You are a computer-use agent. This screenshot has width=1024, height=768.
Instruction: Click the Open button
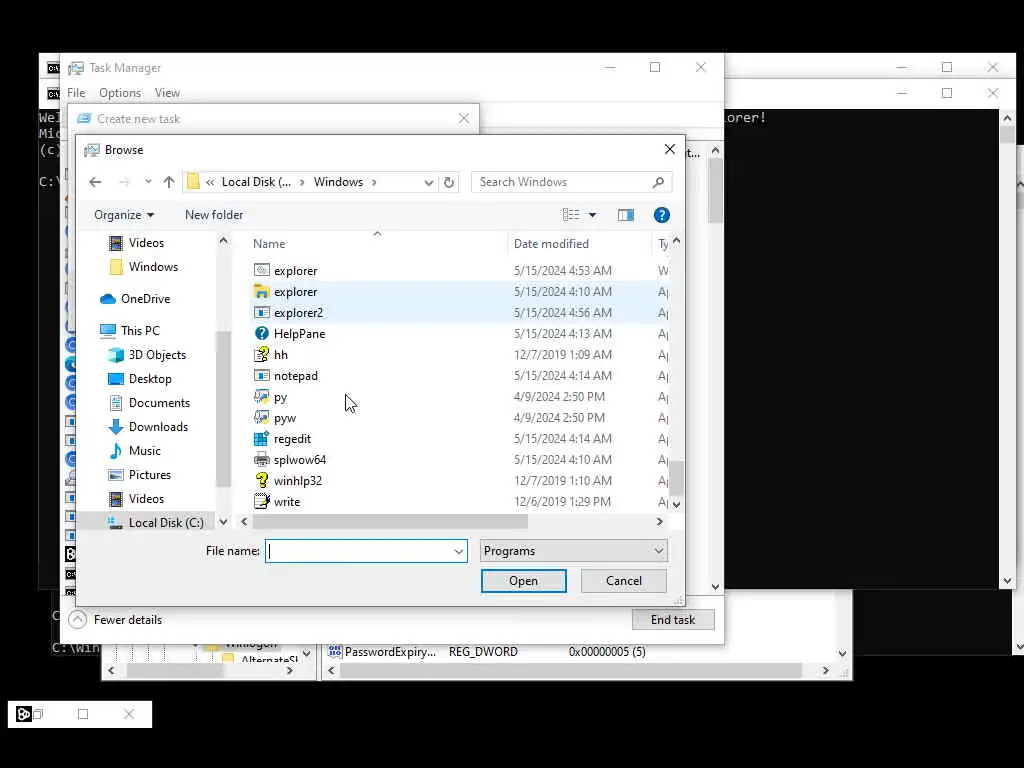524,581
